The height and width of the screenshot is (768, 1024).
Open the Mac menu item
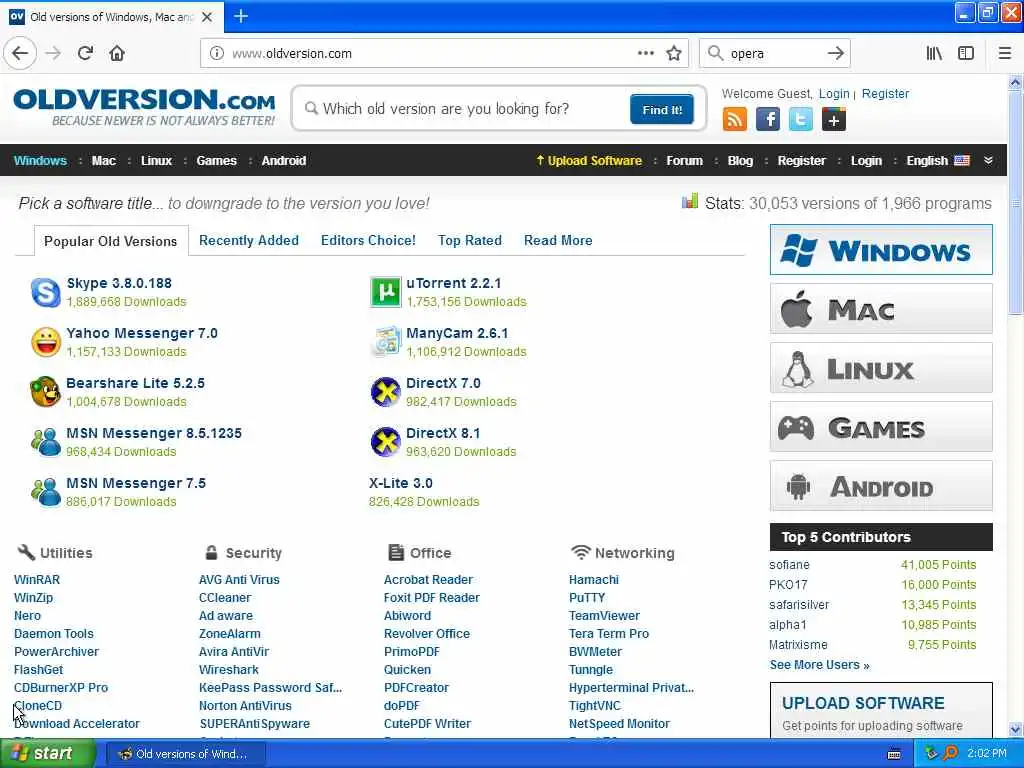pos(103,161)
